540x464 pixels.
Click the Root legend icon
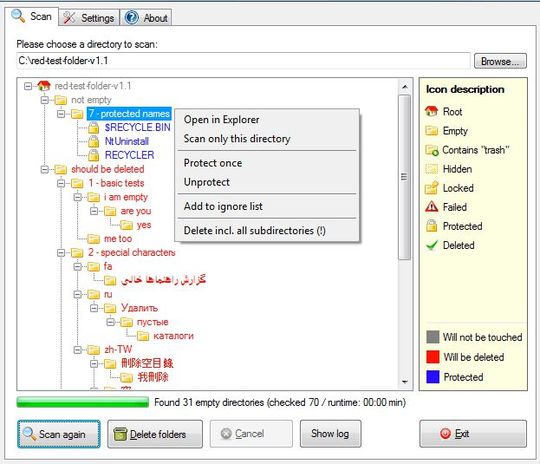click(x=432, y=111)
